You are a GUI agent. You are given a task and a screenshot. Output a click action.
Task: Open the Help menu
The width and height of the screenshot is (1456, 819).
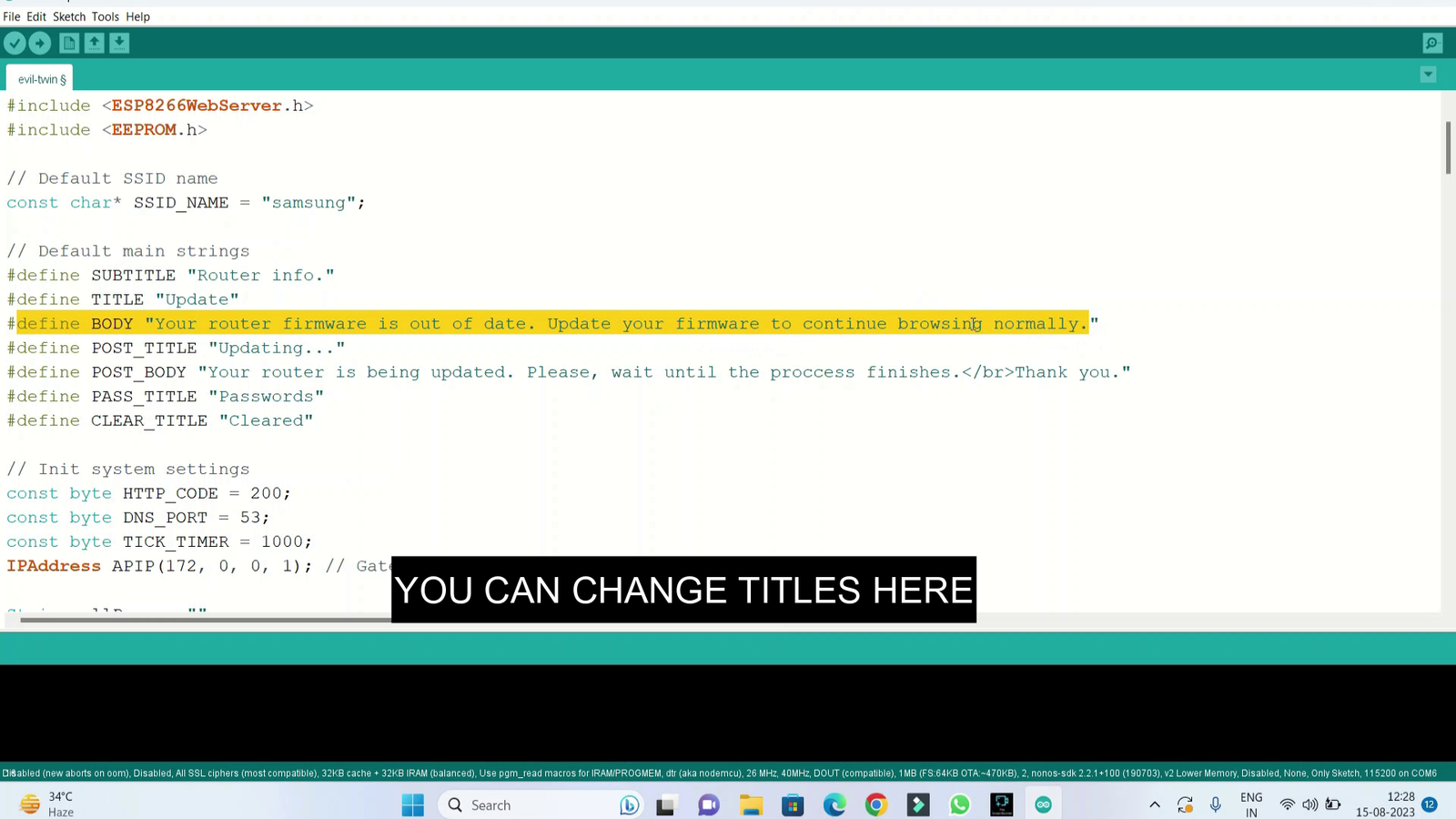point(137,16)
